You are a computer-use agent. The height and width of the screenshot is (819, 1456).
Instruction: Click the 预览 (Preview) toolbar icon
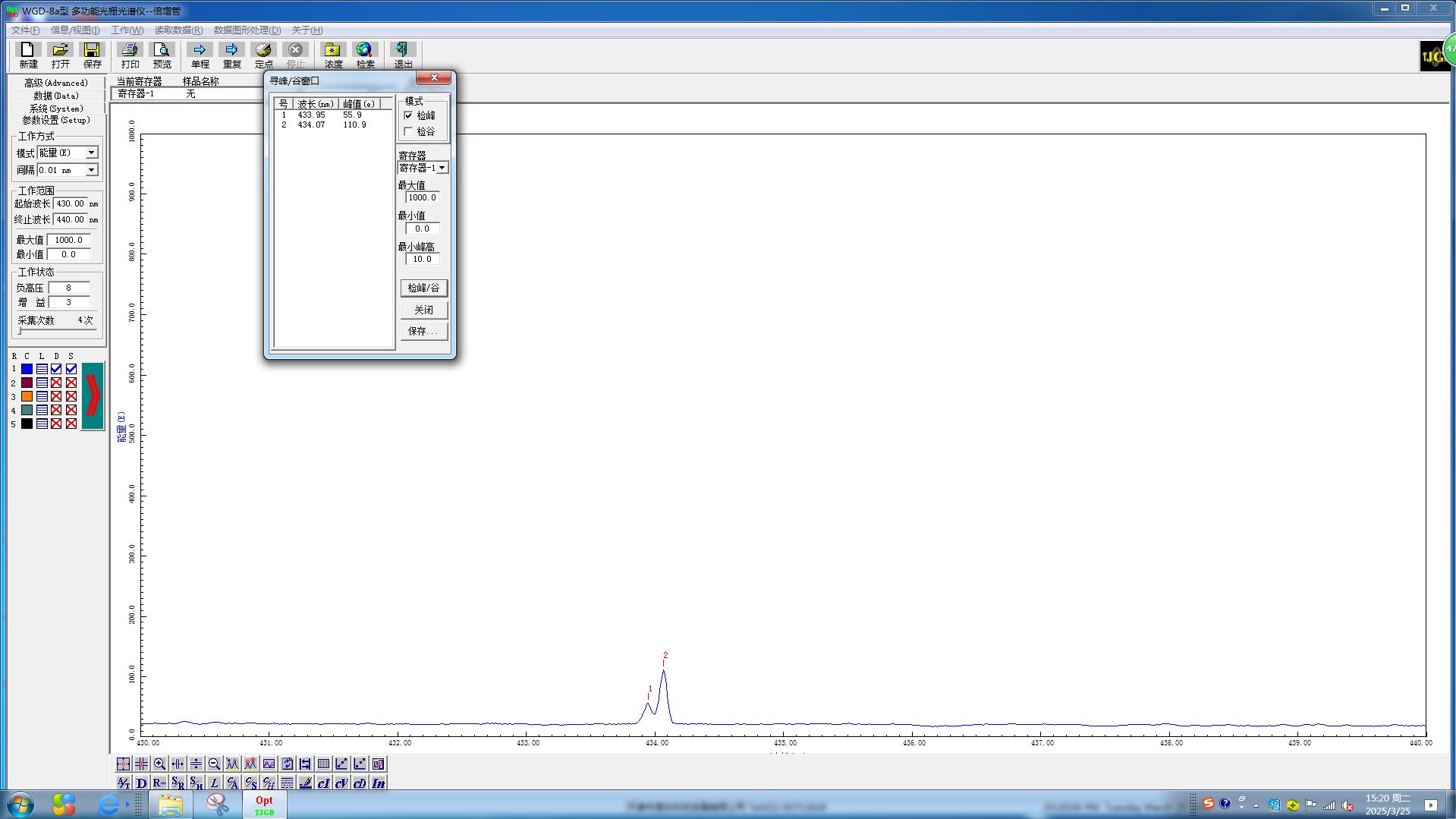[x=162, y=55]
